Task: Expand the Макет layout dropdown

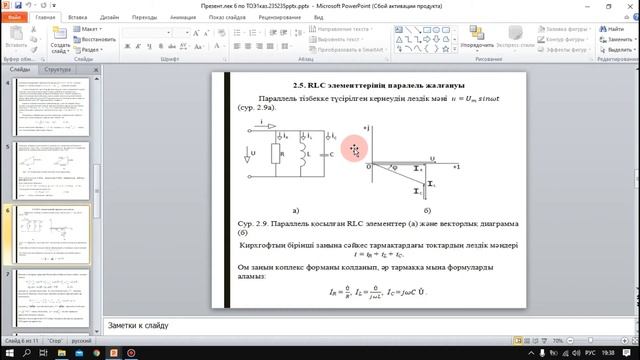Action: pyautogui.click(x=88, y=29)
